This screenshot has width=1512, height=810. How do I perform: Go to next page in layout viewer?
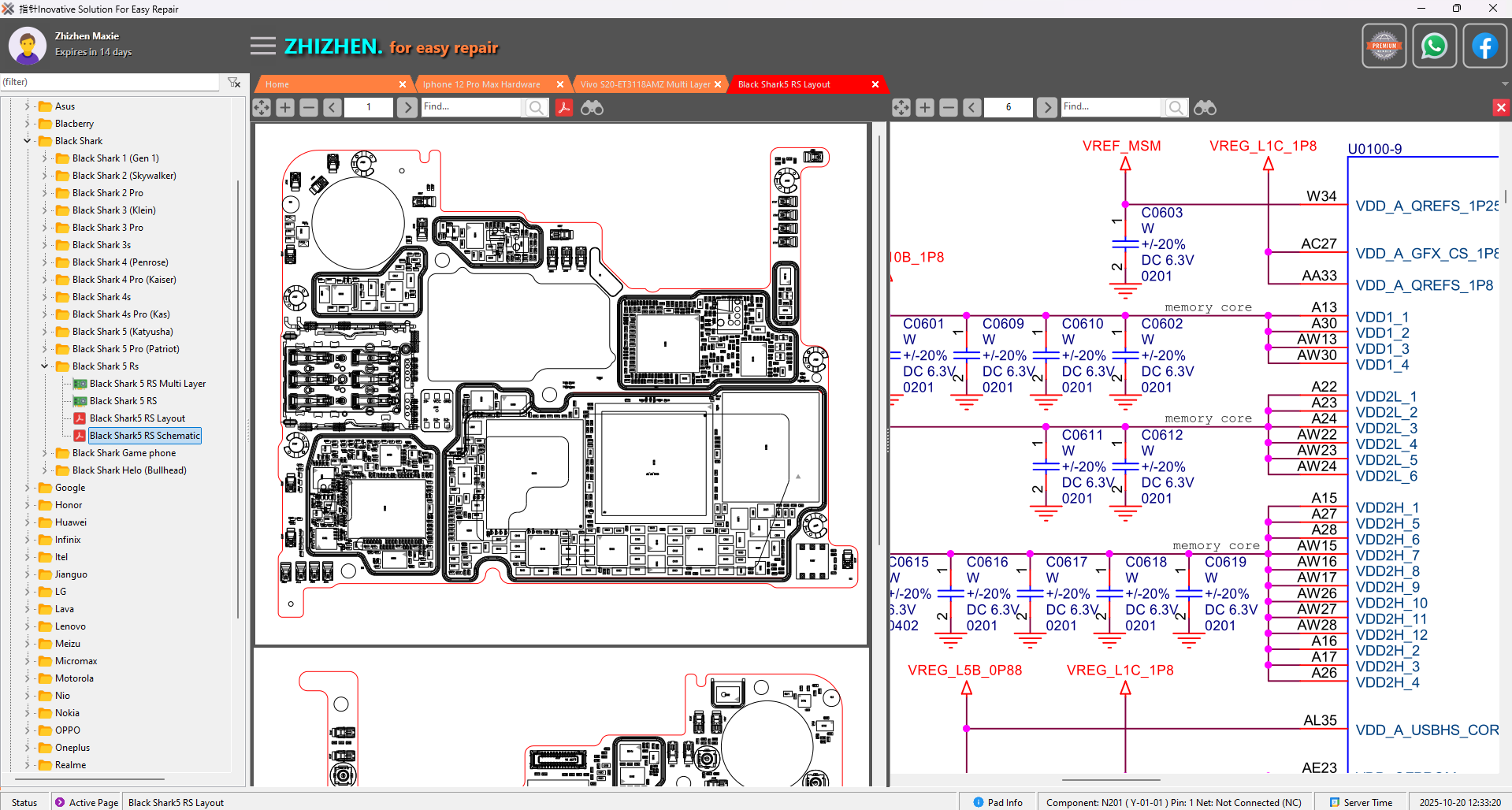tap(407, 107)
